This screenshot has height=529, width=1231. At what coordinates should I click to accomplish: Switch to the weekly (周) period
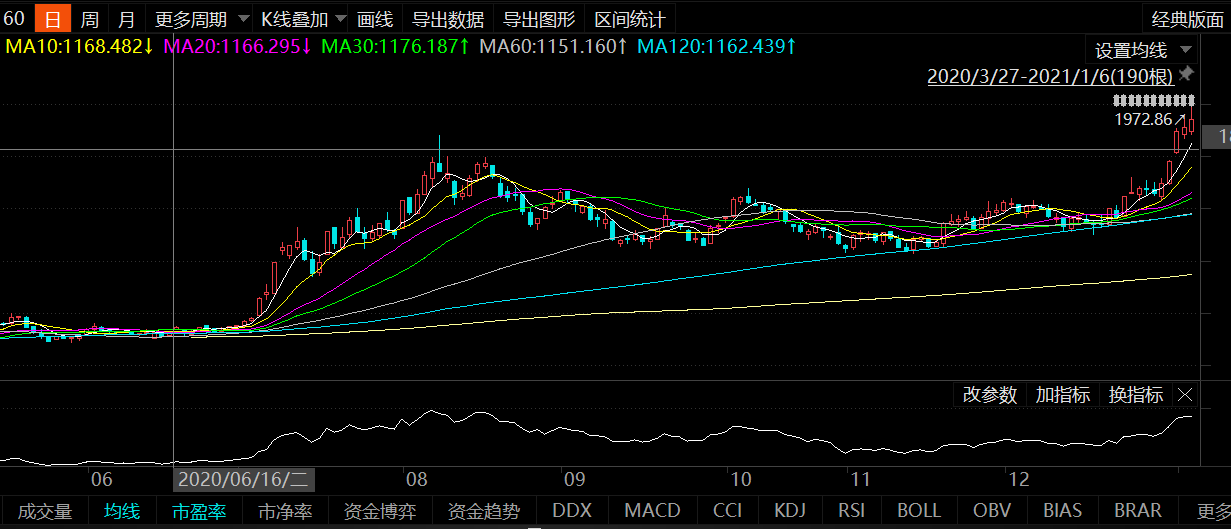coord(89,18)
